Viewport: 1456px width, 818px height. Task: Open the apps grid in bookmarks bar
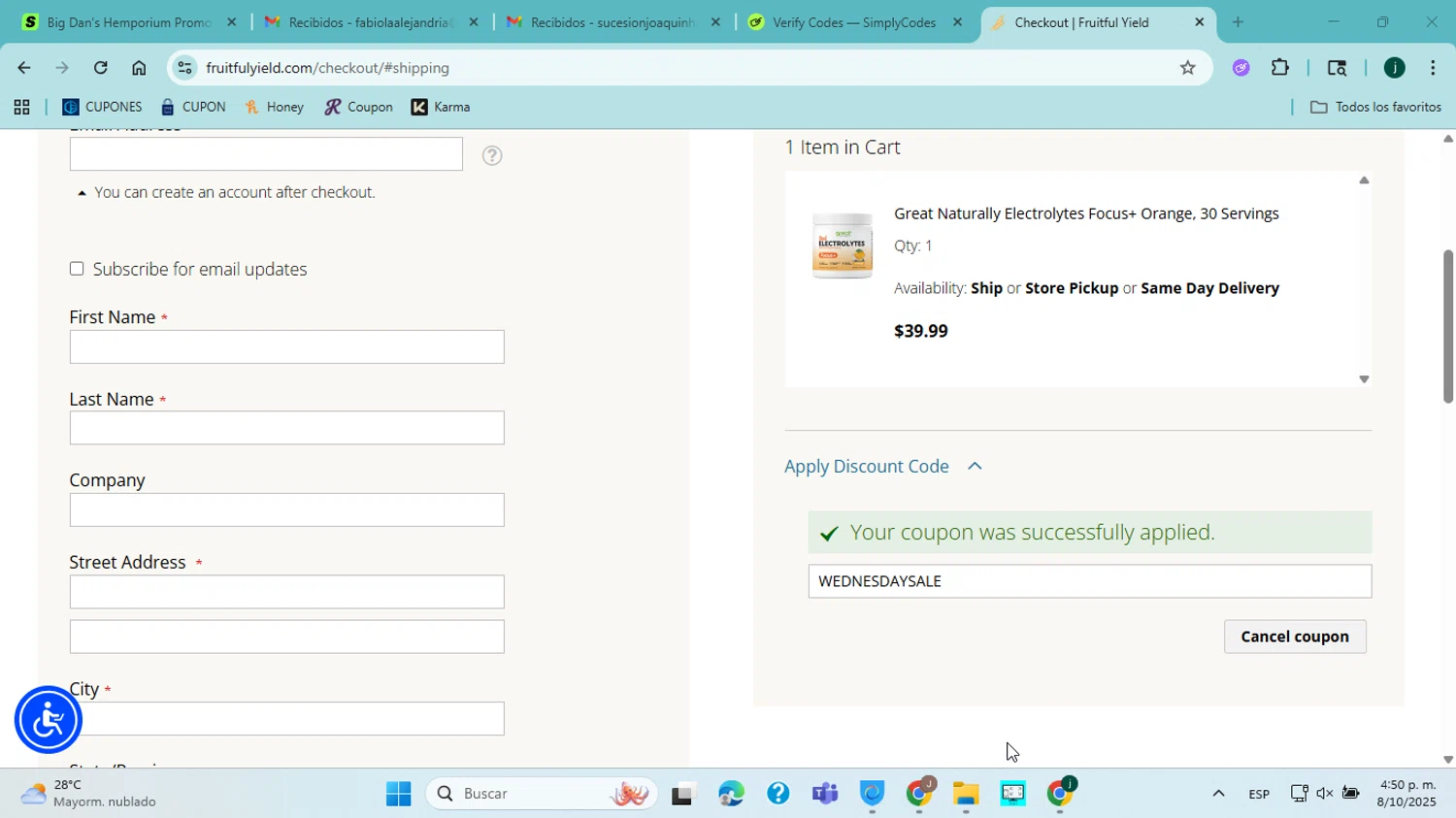(x=21, y=108)
